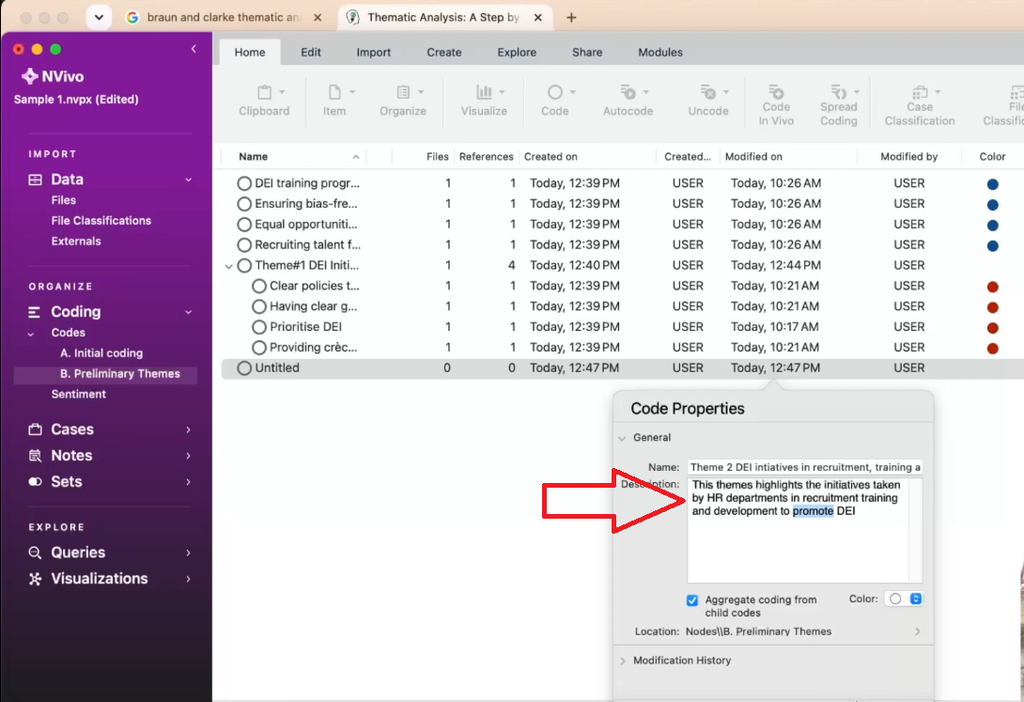Select the Theme#1 DEI Initi code circle

[x=244, y=266]
